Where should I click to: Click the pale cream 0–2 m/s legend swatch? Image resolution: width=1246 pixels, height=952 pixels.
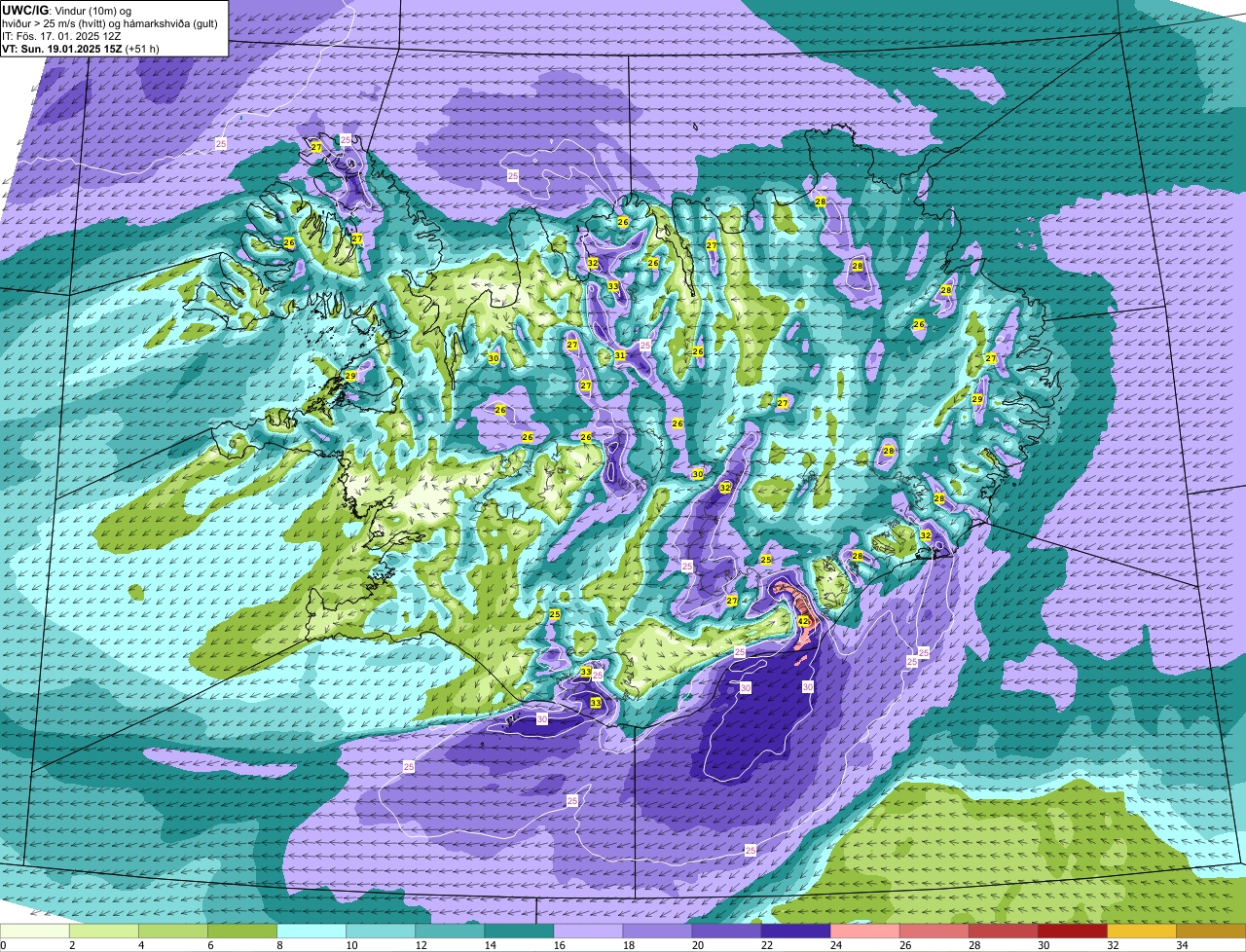pos(35,931)
